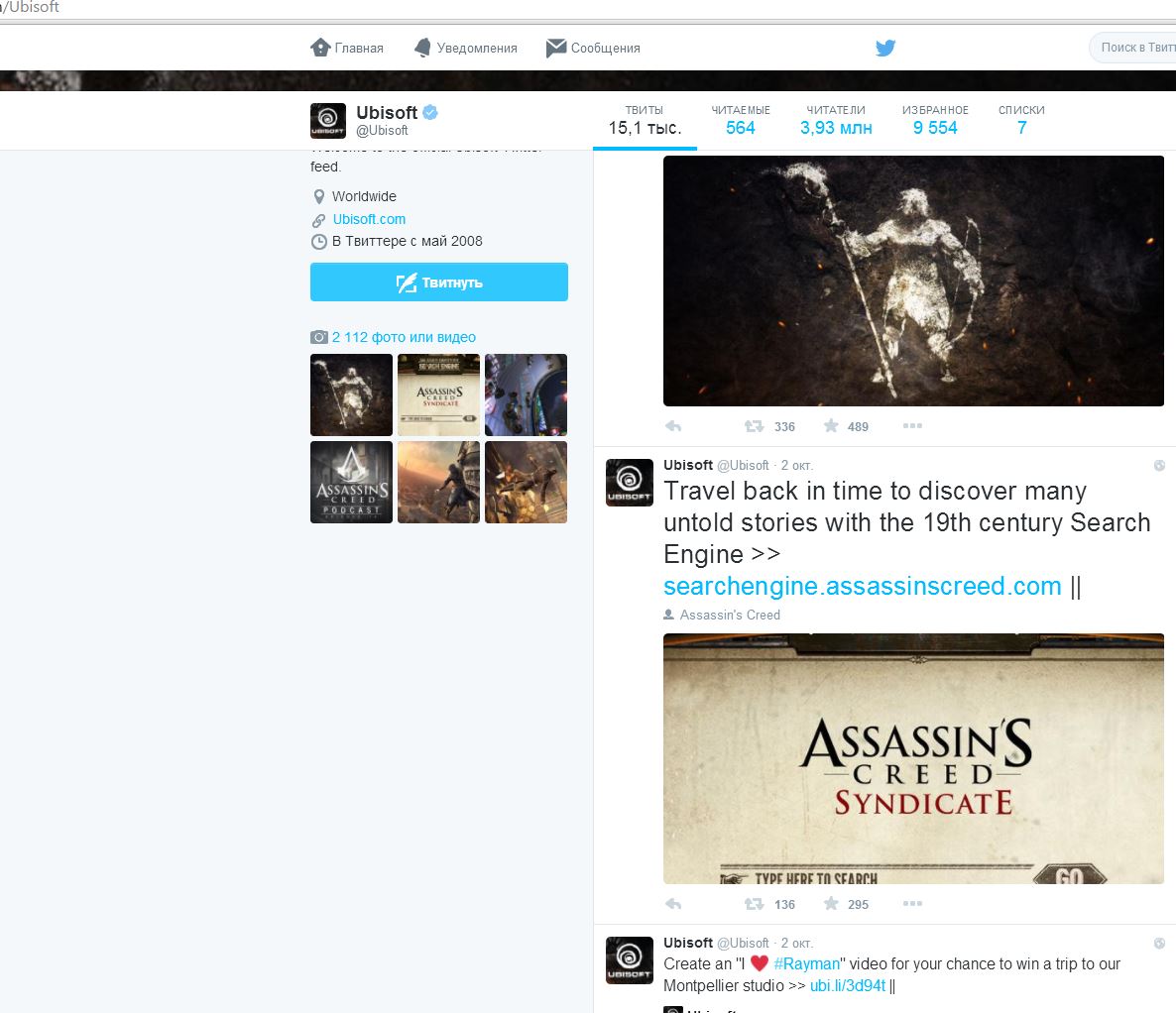Open Сообщения messages
This screenshot has width=1176, height=1013.
(x=593, y=48)
